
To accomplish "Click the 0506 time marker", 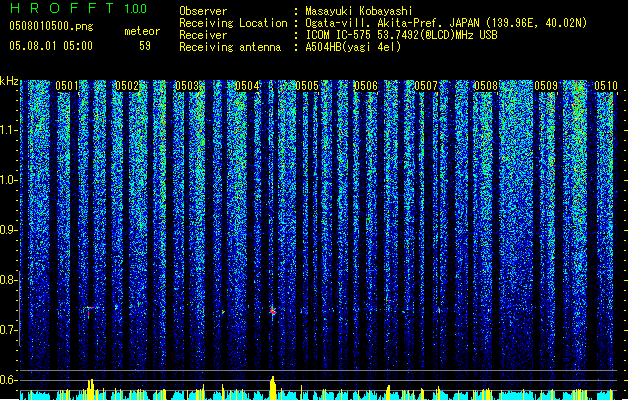I will (x=366, y=86).
